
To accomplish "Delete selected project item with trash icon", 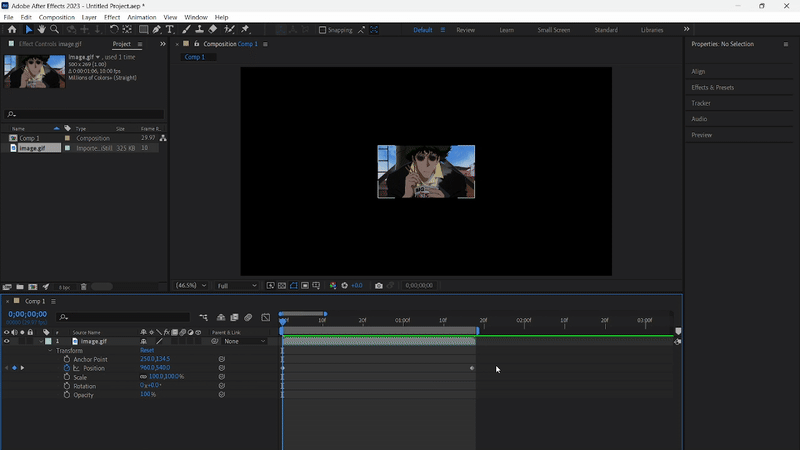I will click(x=84, y=287).
